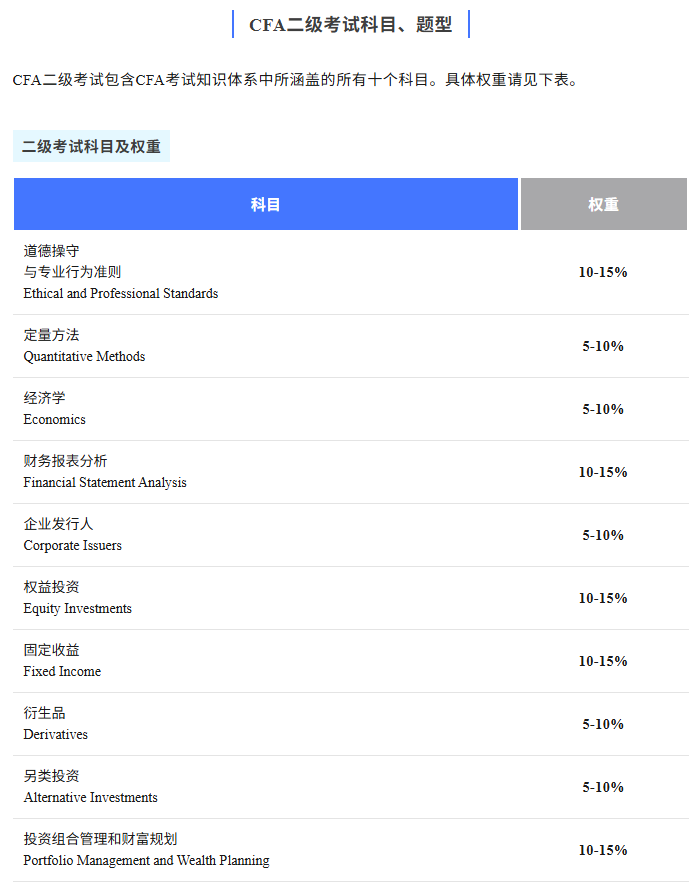Image resolution: width=700 pixels, height=890 pixels.
Task: Click the 5-10% weight for 定量方法
Action: (x=603, y=346)
